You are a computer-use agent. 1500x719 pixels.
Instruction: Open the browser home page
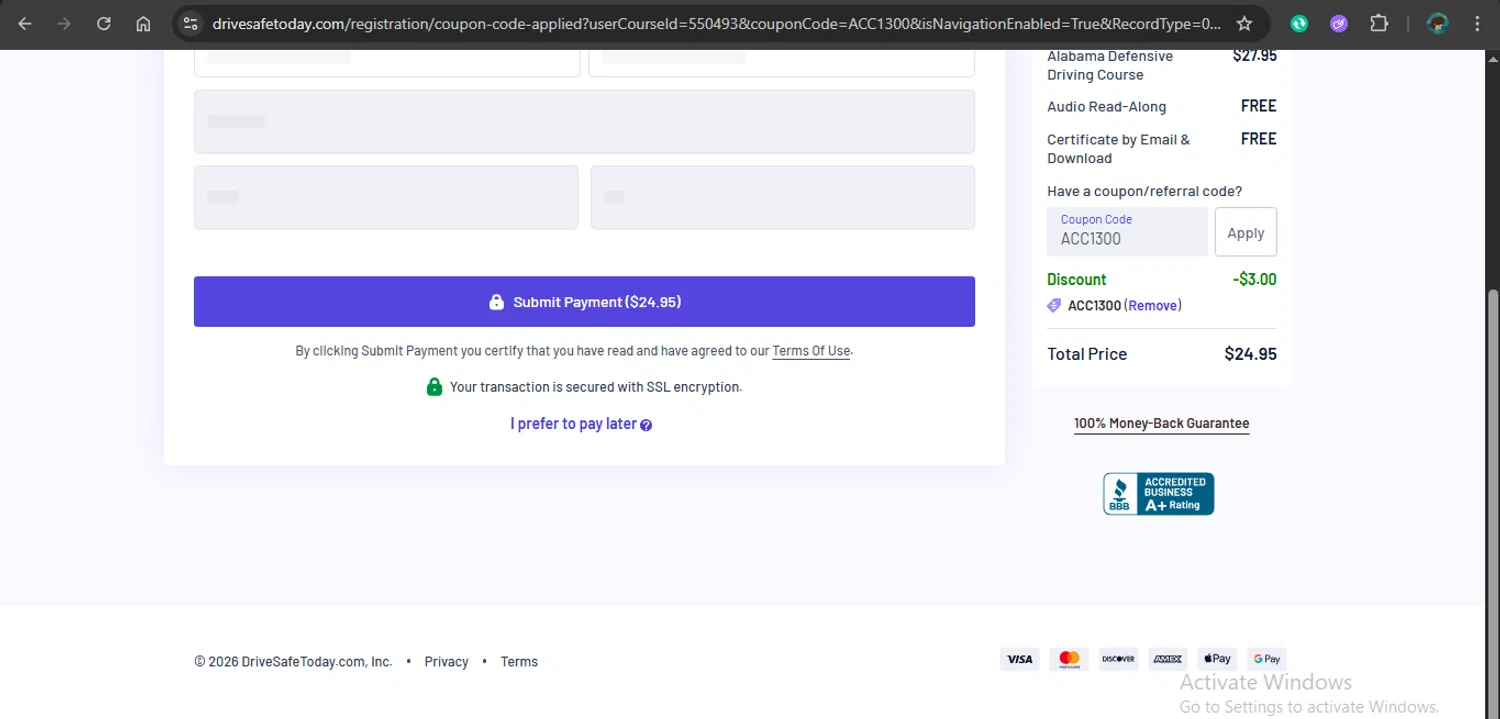tap(144, 24)
